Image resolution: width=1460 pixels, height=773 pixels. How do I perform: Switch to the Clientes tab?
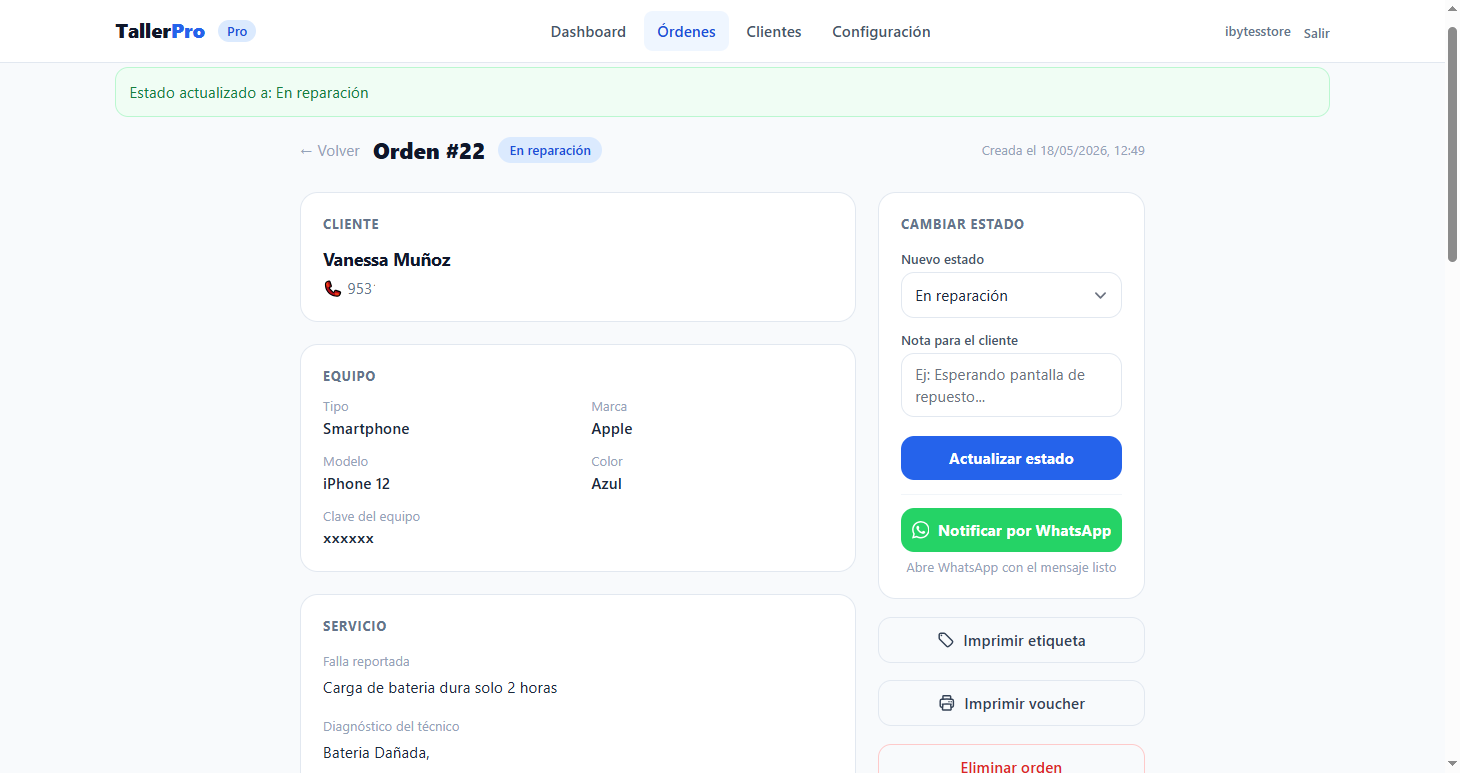point(774,31)
